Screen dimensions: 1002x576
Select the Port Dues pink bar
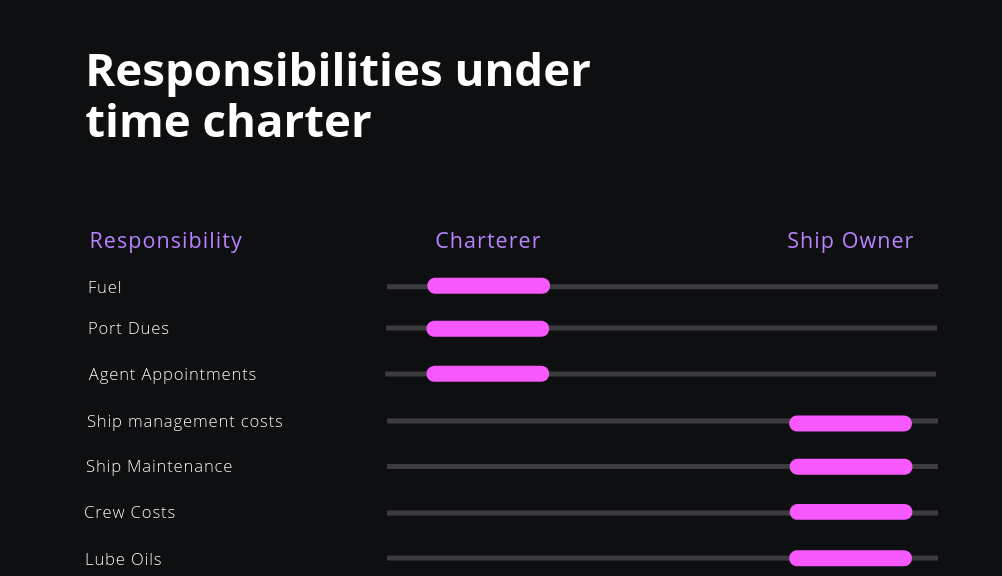coord(488,329)
